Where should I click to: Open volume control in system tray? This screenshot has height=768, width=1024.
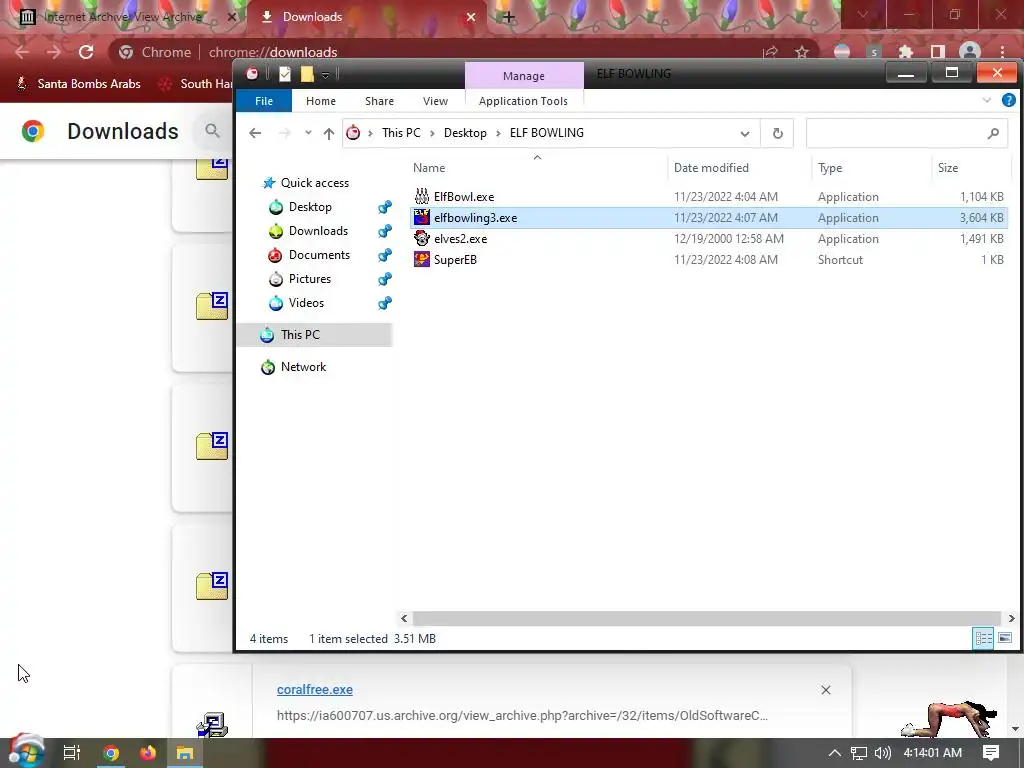point(882,753)
